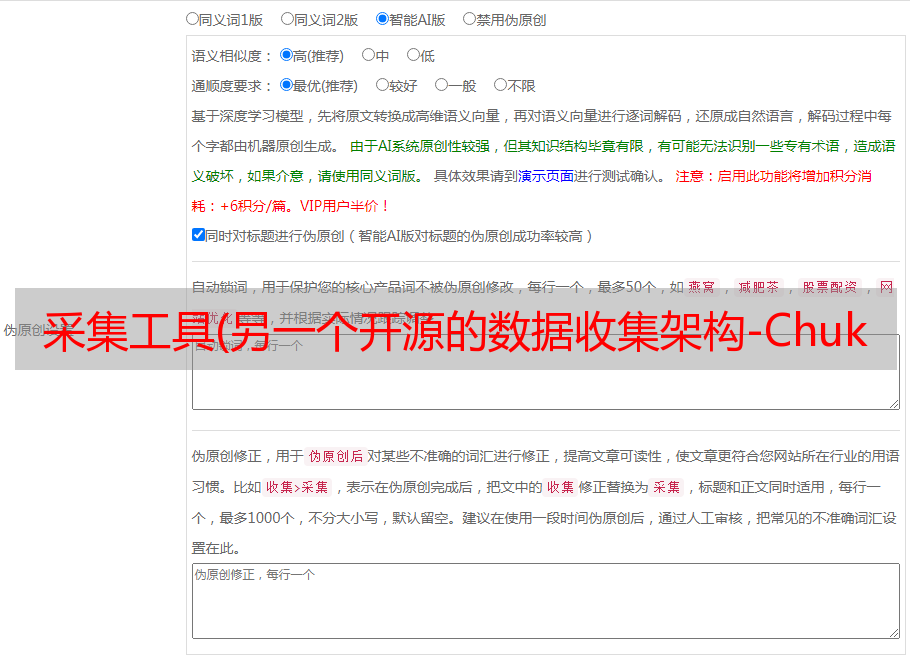Set 通顺度要求 to 一般
Image resolution: width=911 pixels, height=658 pixels.
pos(441,85)
